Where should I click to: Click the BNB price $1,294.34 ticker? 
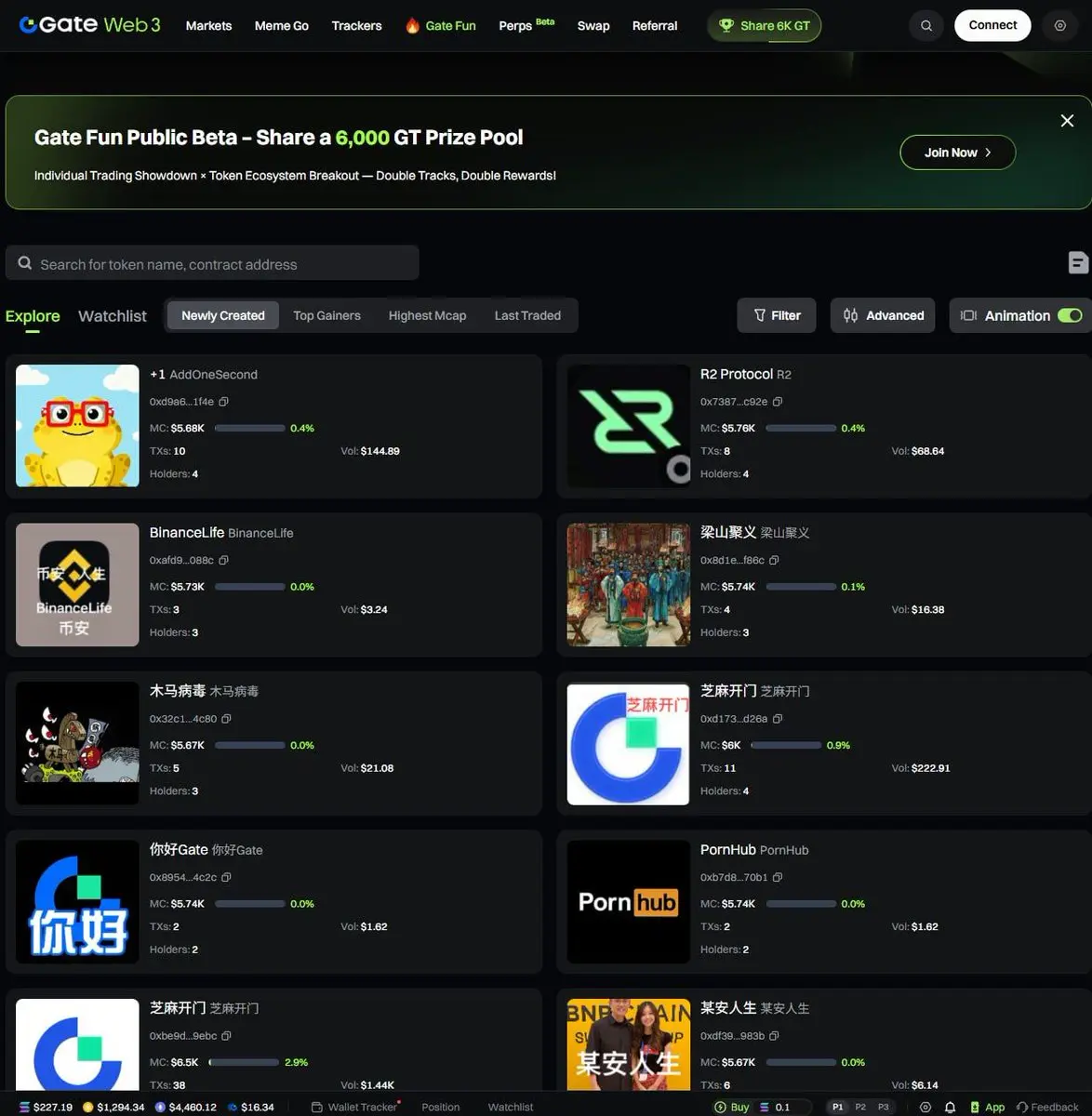pyautogui.click(x=113, y=1107)
